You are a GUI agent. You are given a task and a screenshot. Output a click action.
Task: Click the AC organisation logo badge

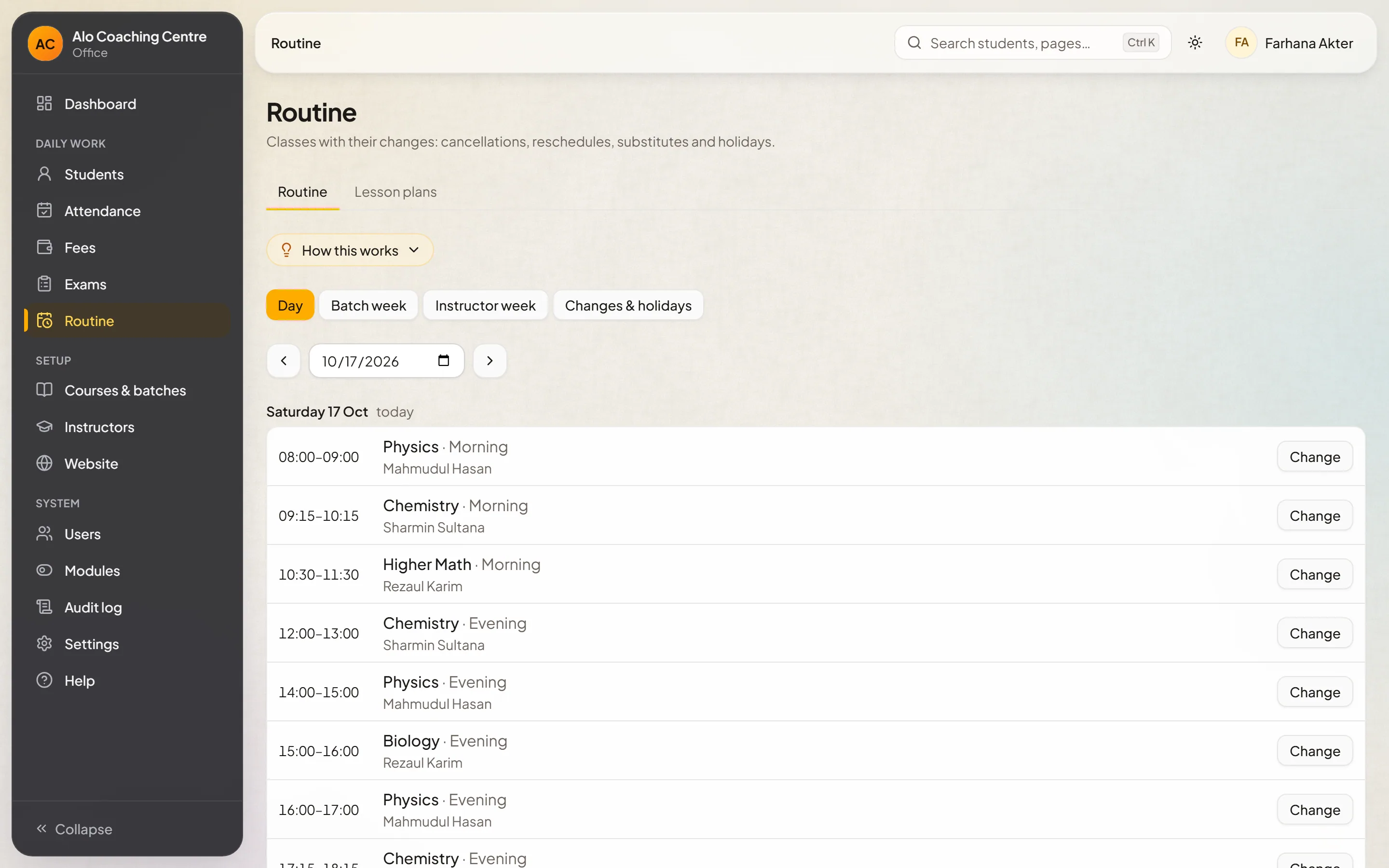click(45, 43)
